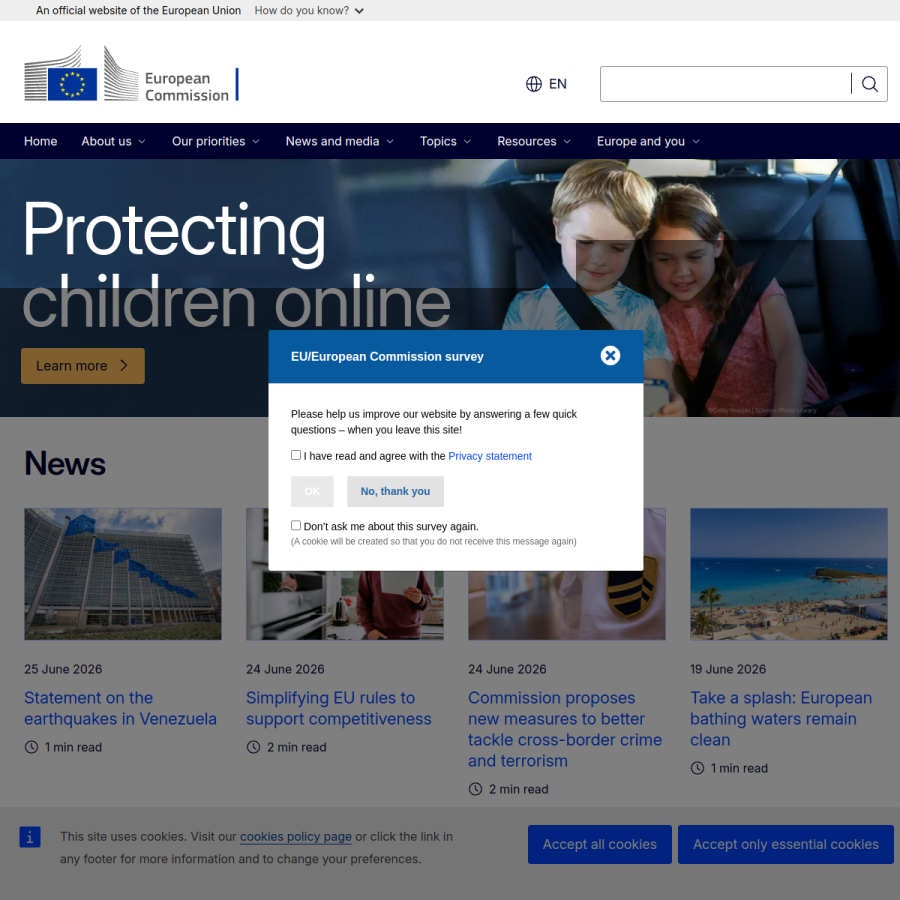Screen dimensions: 900x900
Task: Click the blue cookie info icon
Action: click(30, 837)
